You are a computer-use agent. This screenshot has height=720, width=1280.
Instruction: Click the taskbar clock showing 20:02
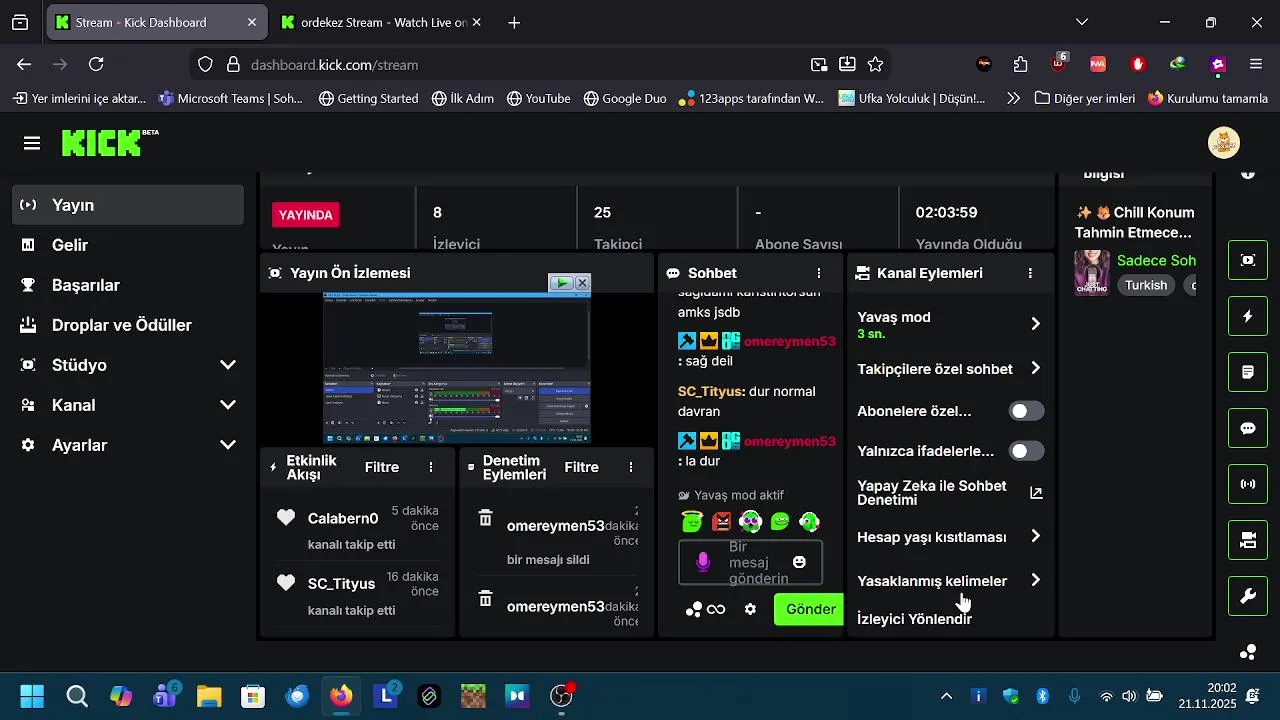pos(1208,696)
